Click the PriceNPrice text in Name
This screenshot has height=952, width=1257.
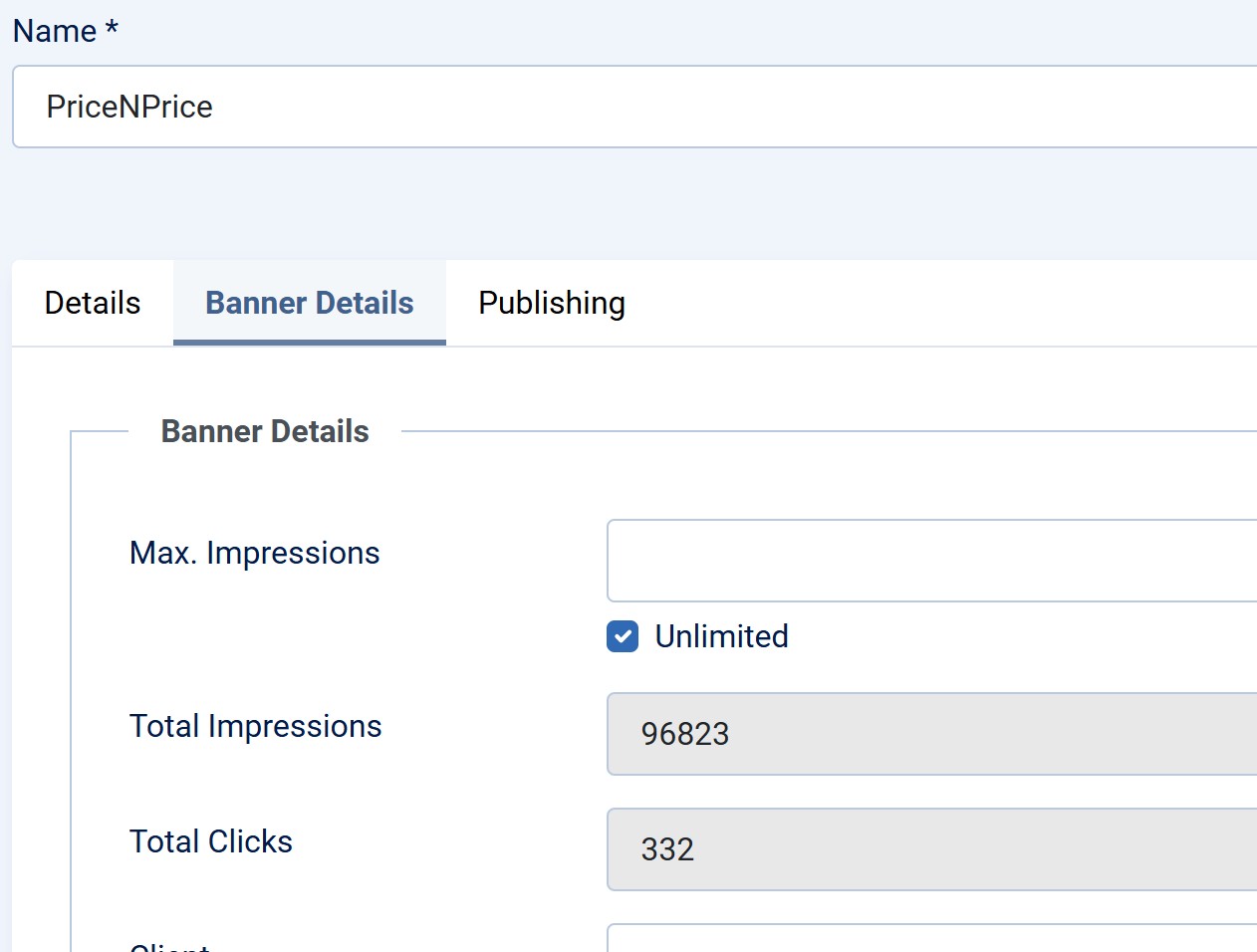(x=129, y=107)
